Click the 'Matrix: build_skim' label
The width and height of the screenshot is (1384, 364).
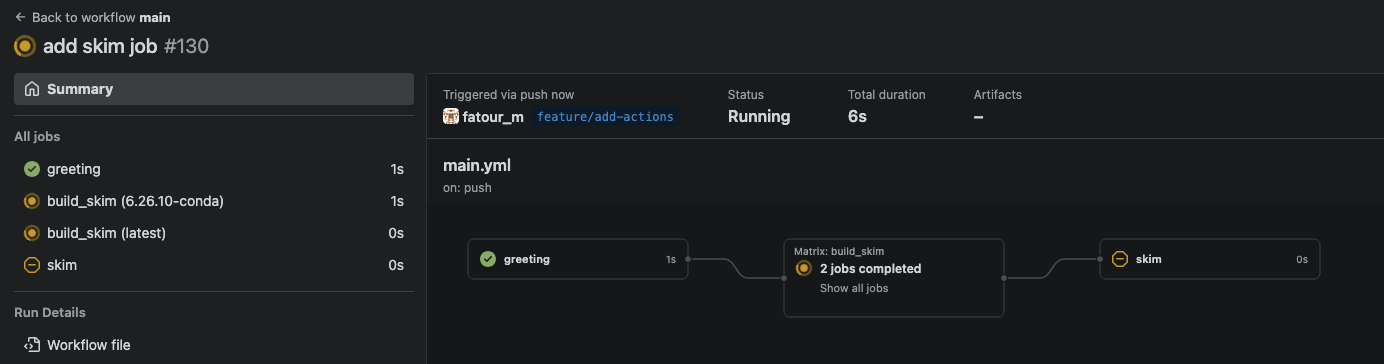839,251
